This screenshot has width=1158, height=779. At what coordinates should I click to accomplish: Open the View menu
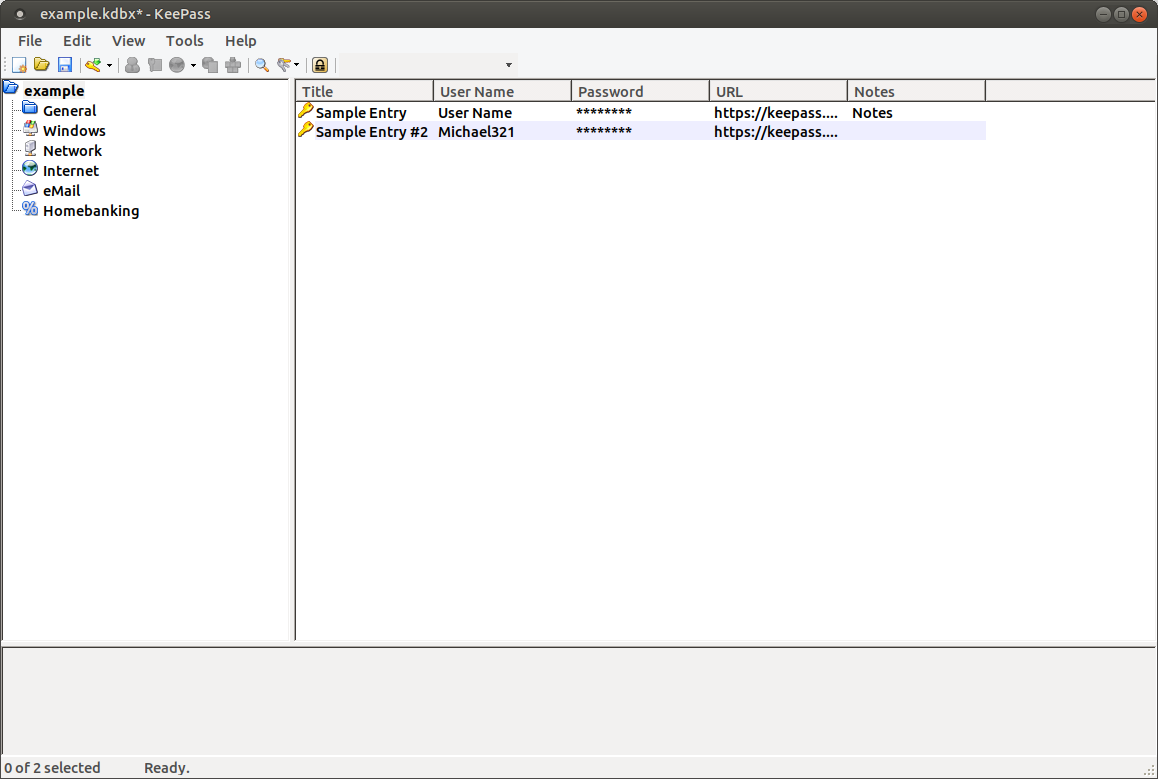click(129, 41)
